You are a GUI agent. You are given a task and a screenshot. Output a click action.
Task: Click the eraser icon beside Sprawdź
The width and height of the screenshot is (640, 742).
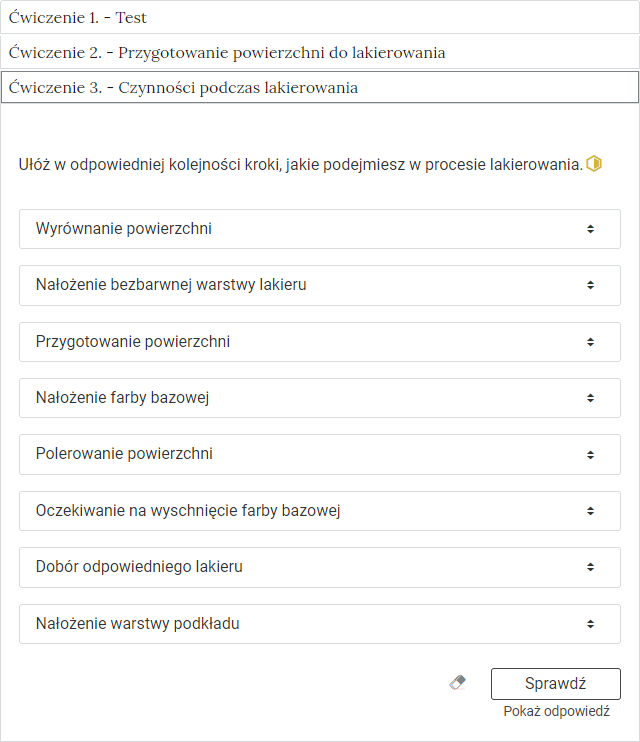click(458, 683)
